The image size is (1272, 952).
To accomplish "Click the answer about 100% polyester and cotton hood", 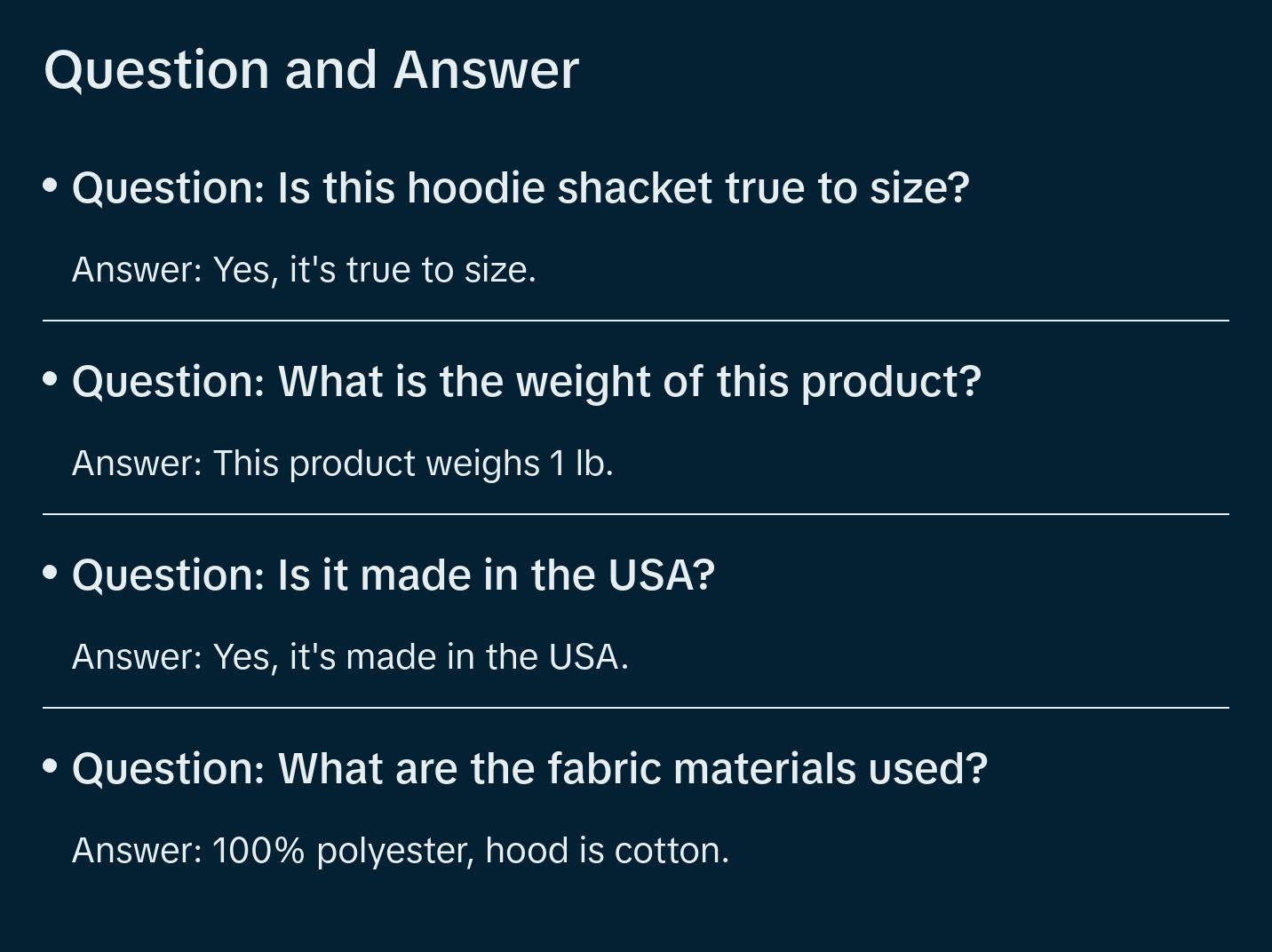I will 401,851.
